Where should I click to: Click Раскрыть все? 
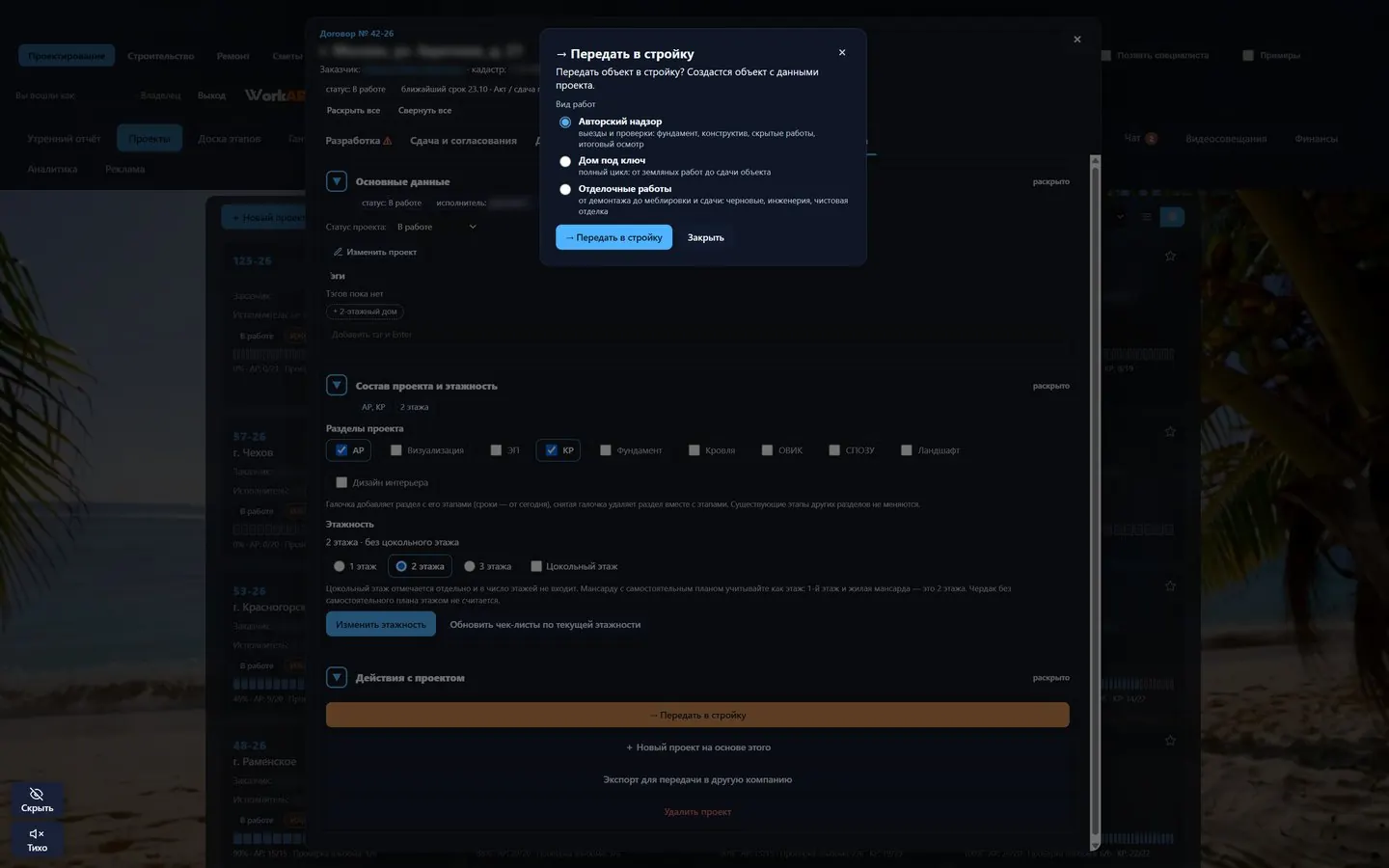(x=353, y=111)
